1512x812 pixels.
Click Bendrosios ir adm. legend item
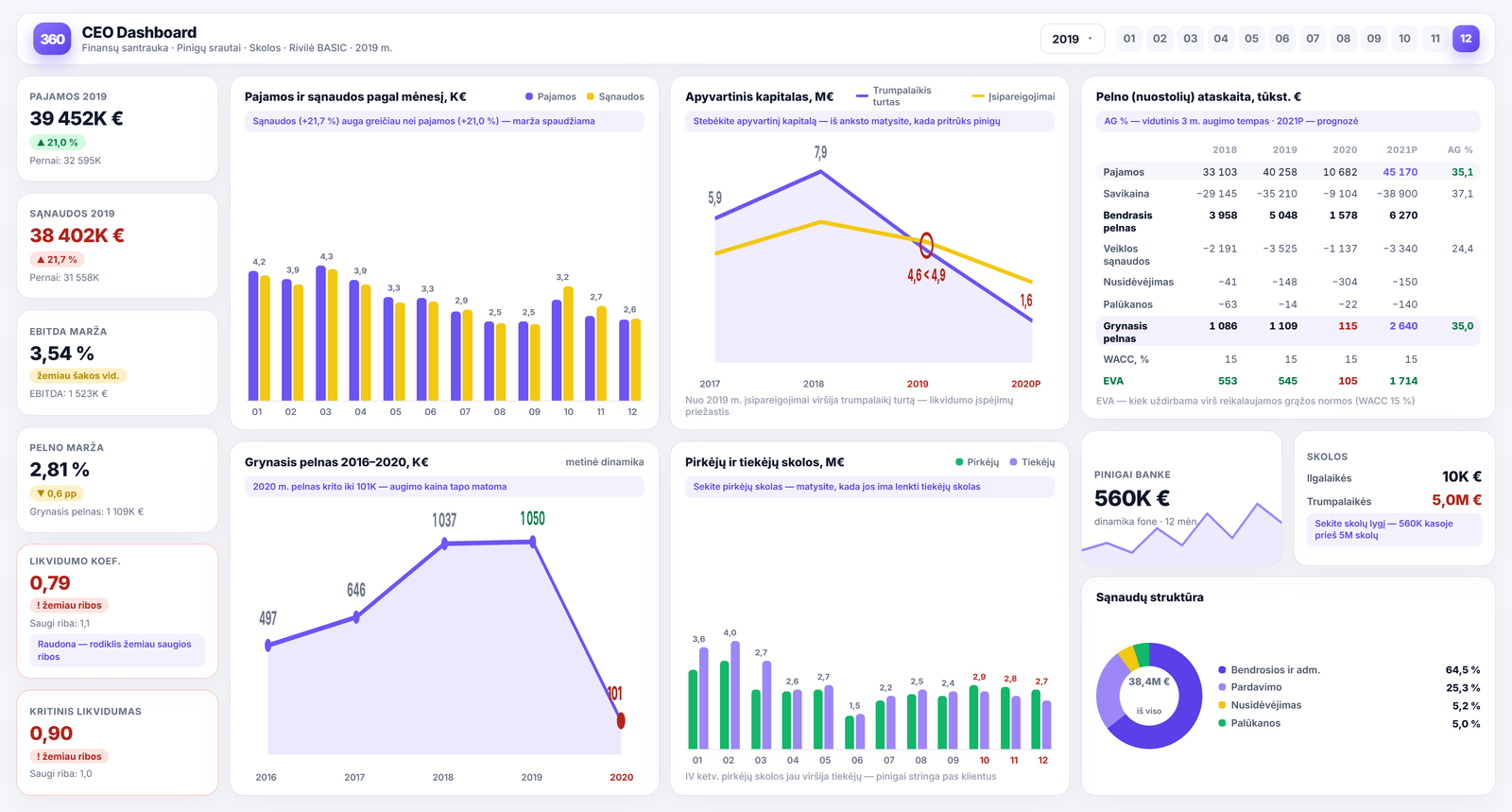(1269, 670)
